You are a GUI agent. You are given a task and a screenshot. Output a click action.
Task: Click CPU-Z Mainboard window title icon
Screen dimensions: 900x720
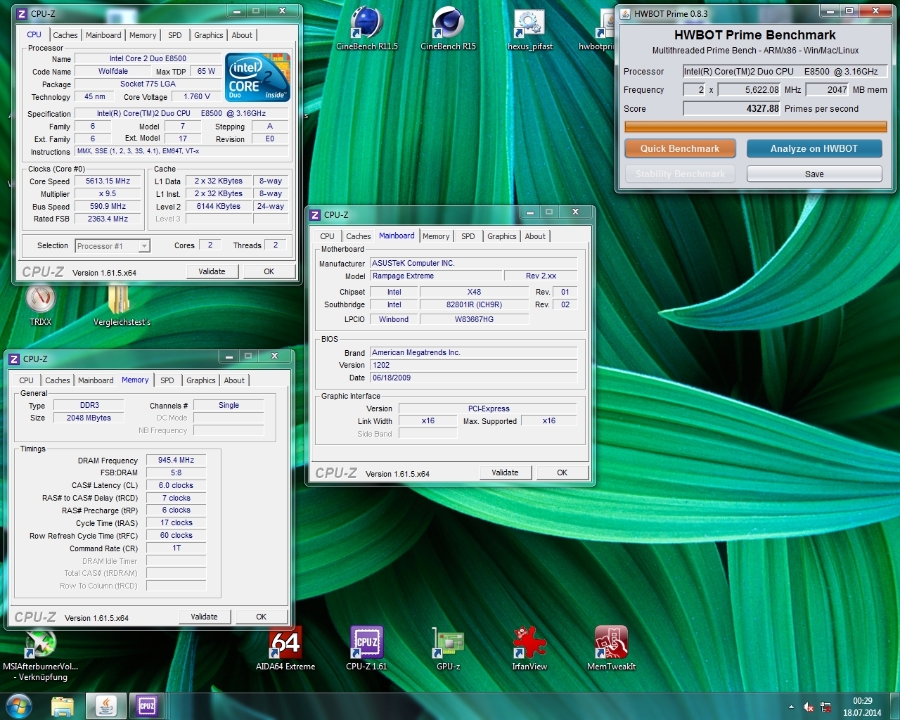(x=315, y=215)
